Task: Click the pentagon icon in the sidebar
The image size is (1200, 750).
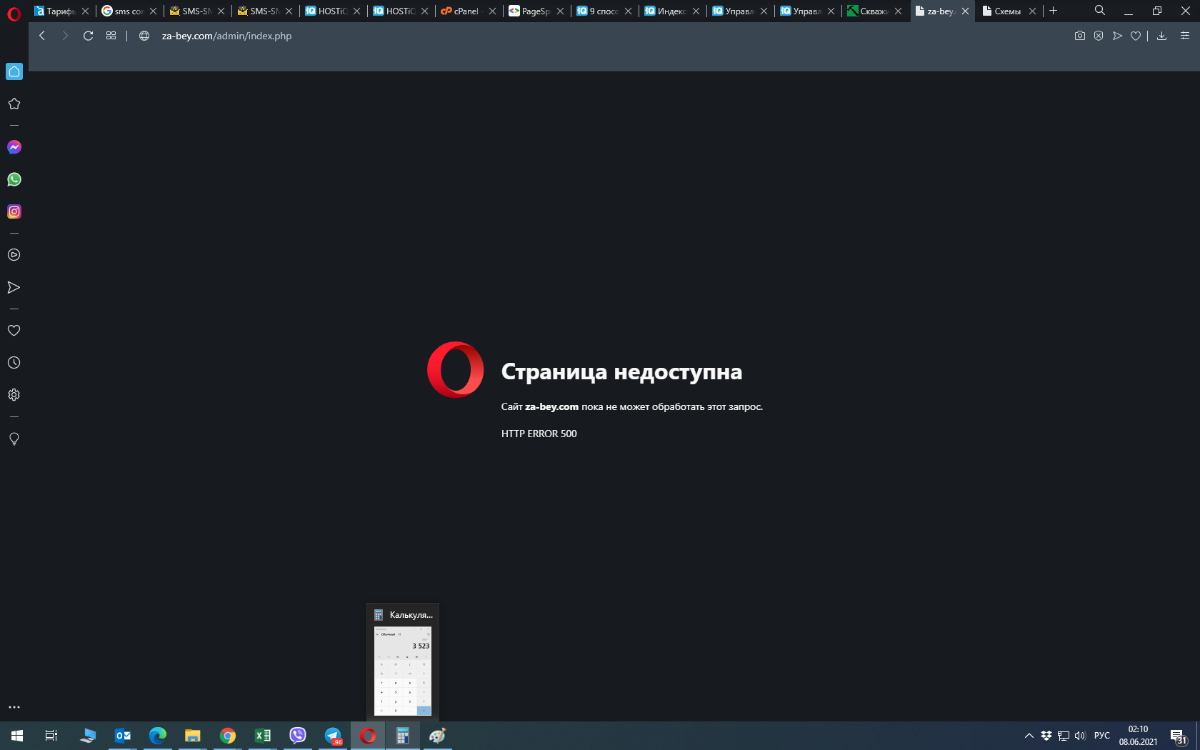Action: point(14,103)
